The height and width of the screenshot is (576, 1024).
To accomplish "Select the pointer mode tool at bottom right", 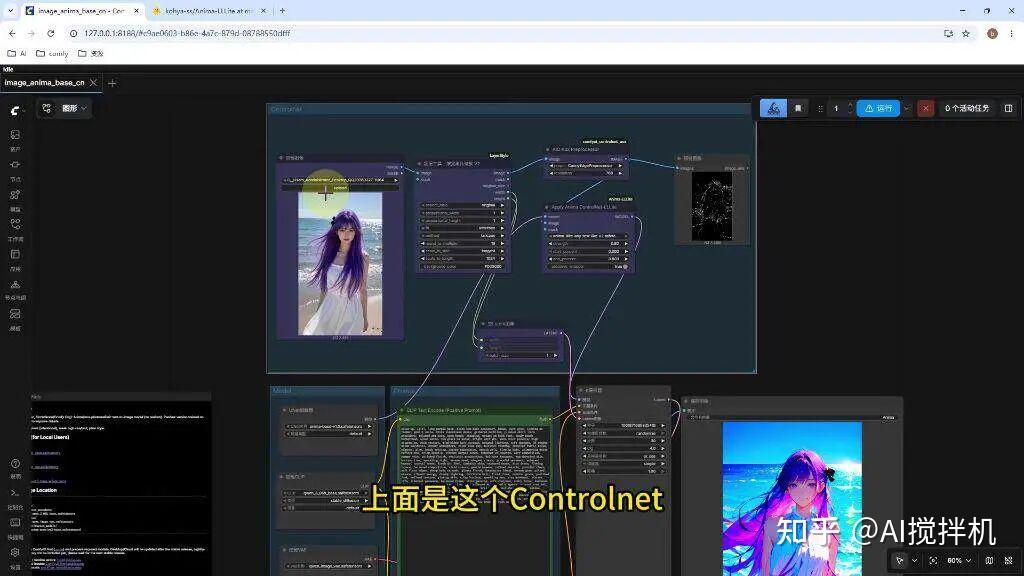I will [x=900, y=560].
